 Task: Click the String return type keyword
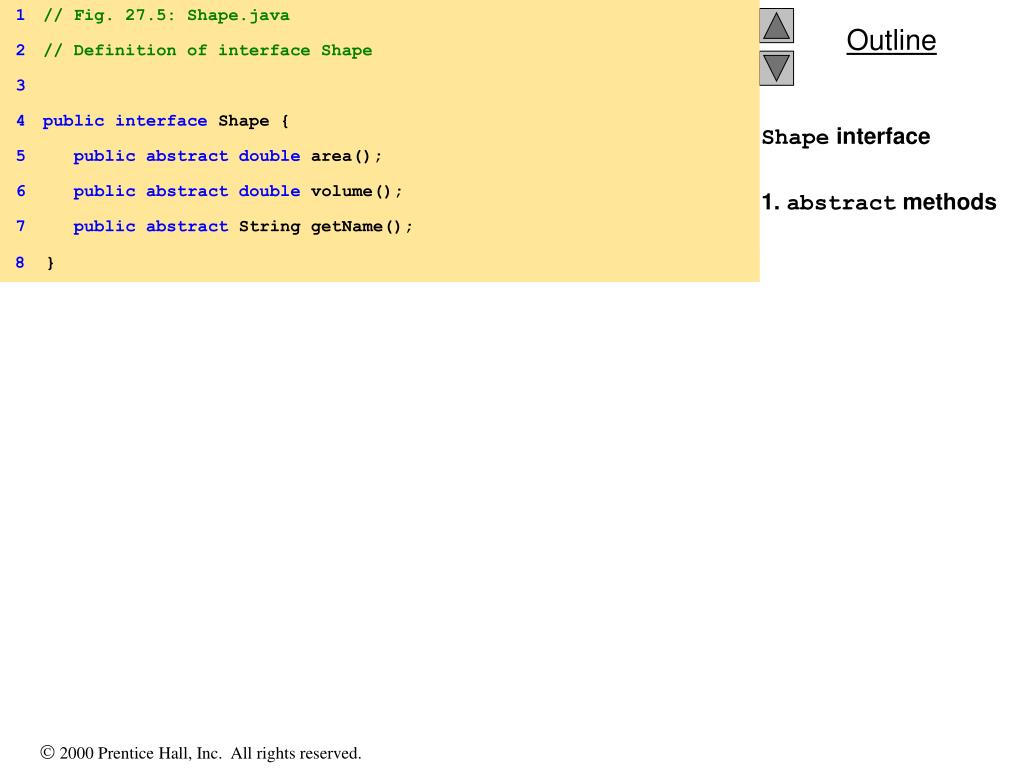[x=269, y=226]
